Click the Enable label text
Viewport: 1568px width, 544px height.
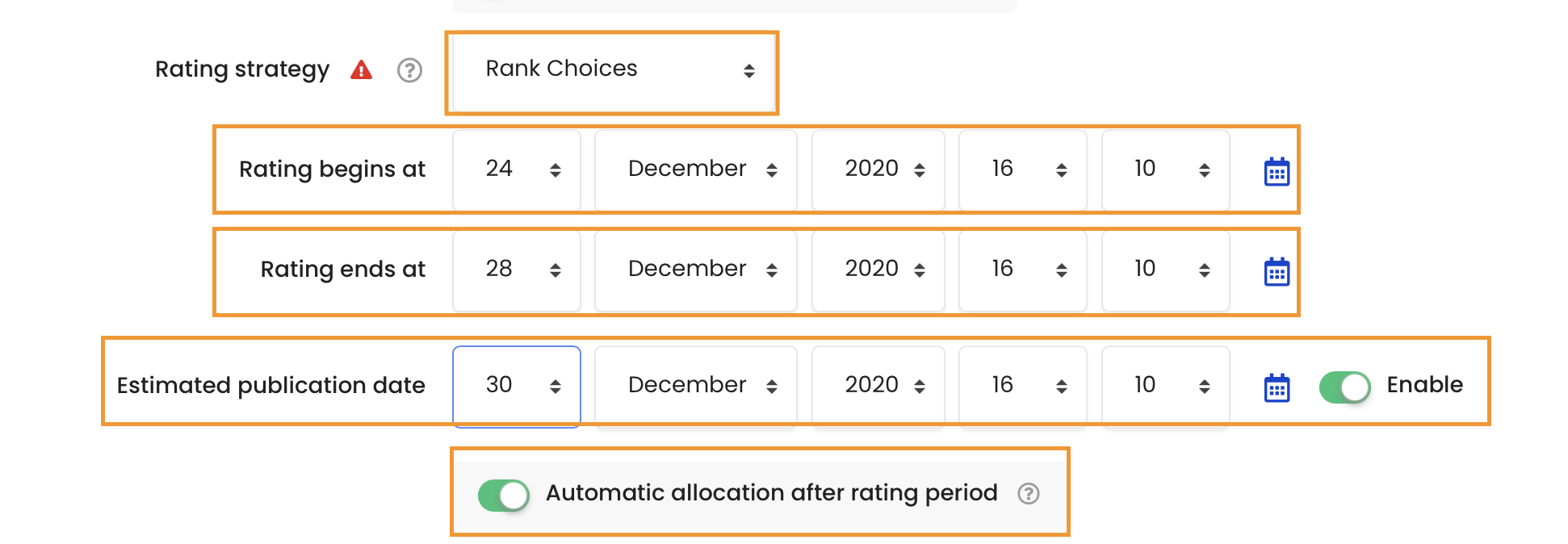(1424, 385)
